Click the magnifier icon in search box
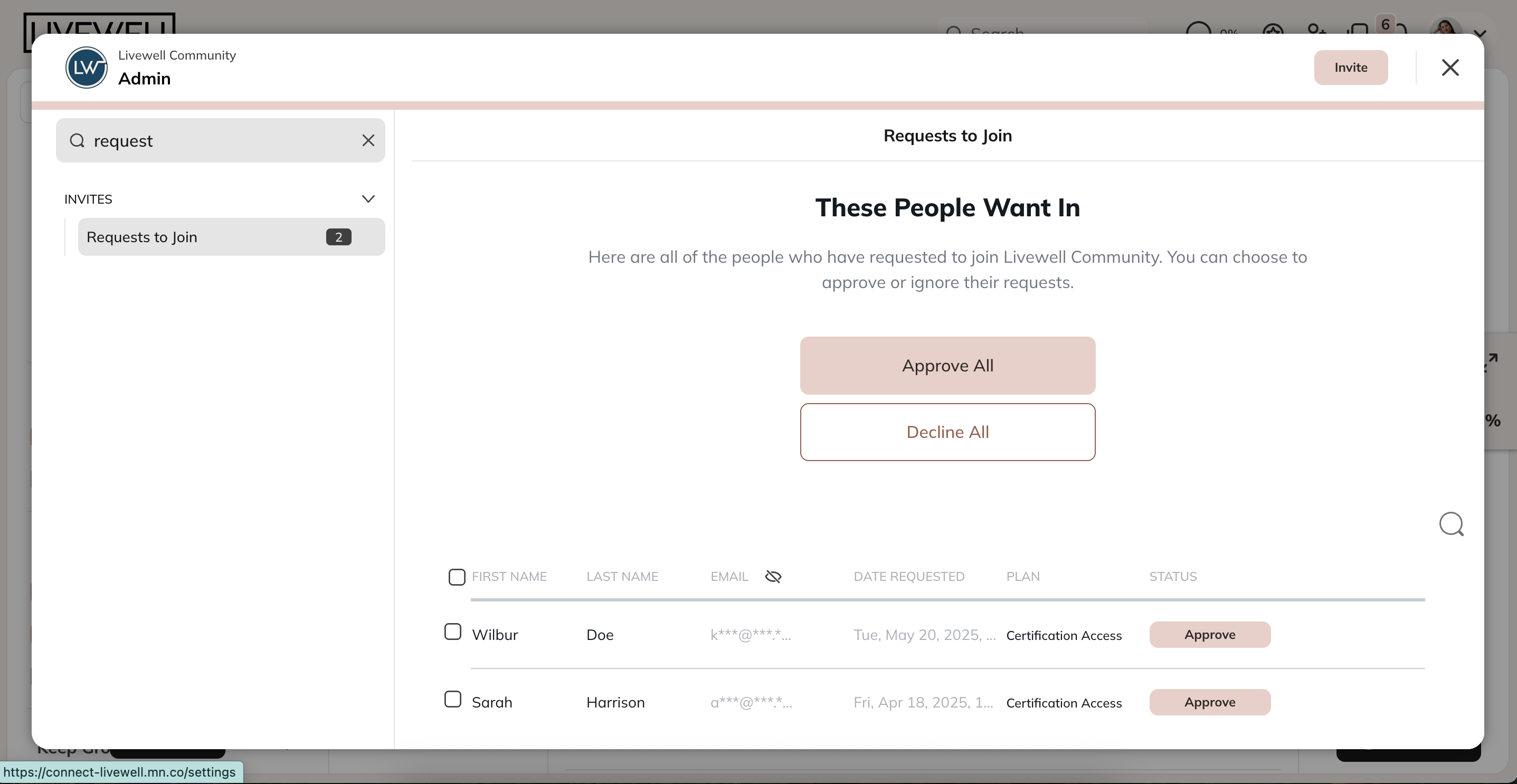1517x784 pixels. coord(77,141)
